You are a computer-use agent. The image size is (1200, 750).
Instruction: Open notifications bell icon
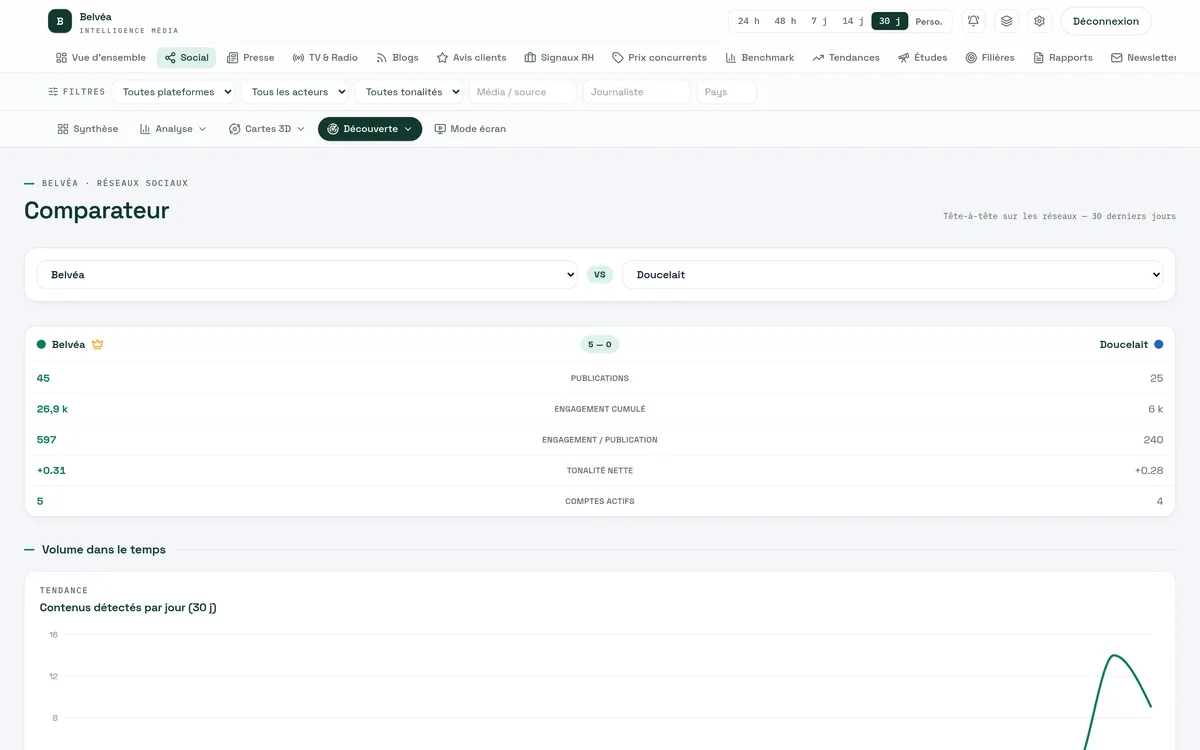pos(973,21)
